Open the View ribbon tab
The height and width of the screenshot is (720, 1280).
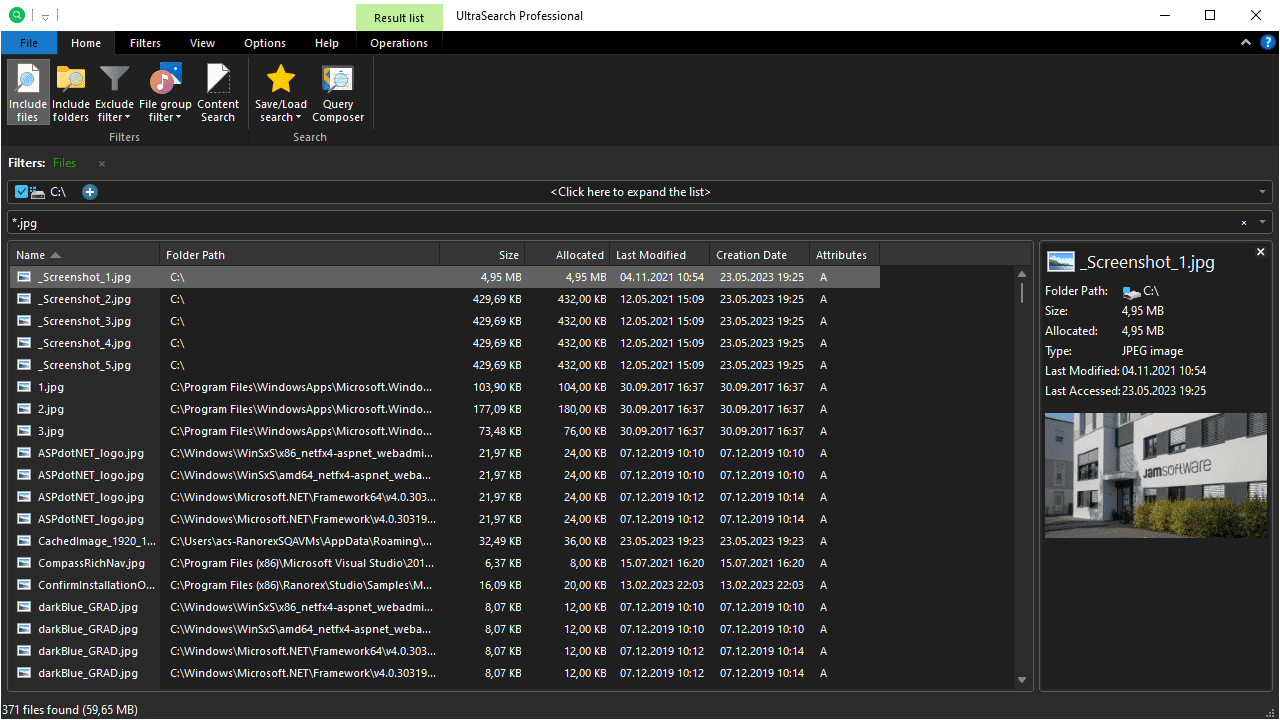(203, 43)
